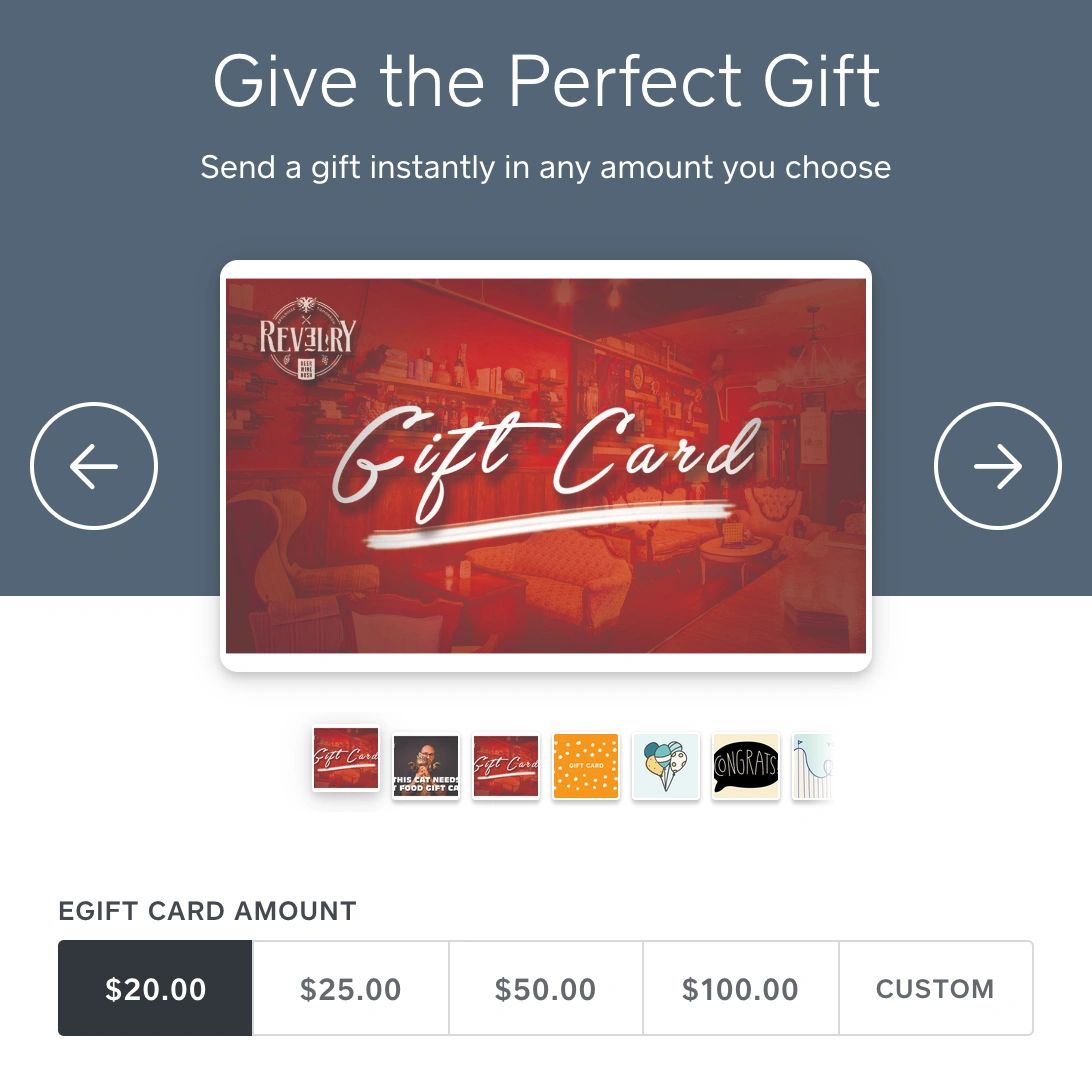Click the white underline brush stroke on card
The height and width of the screenshot is (1084, 1092).
tap(550, 522)
